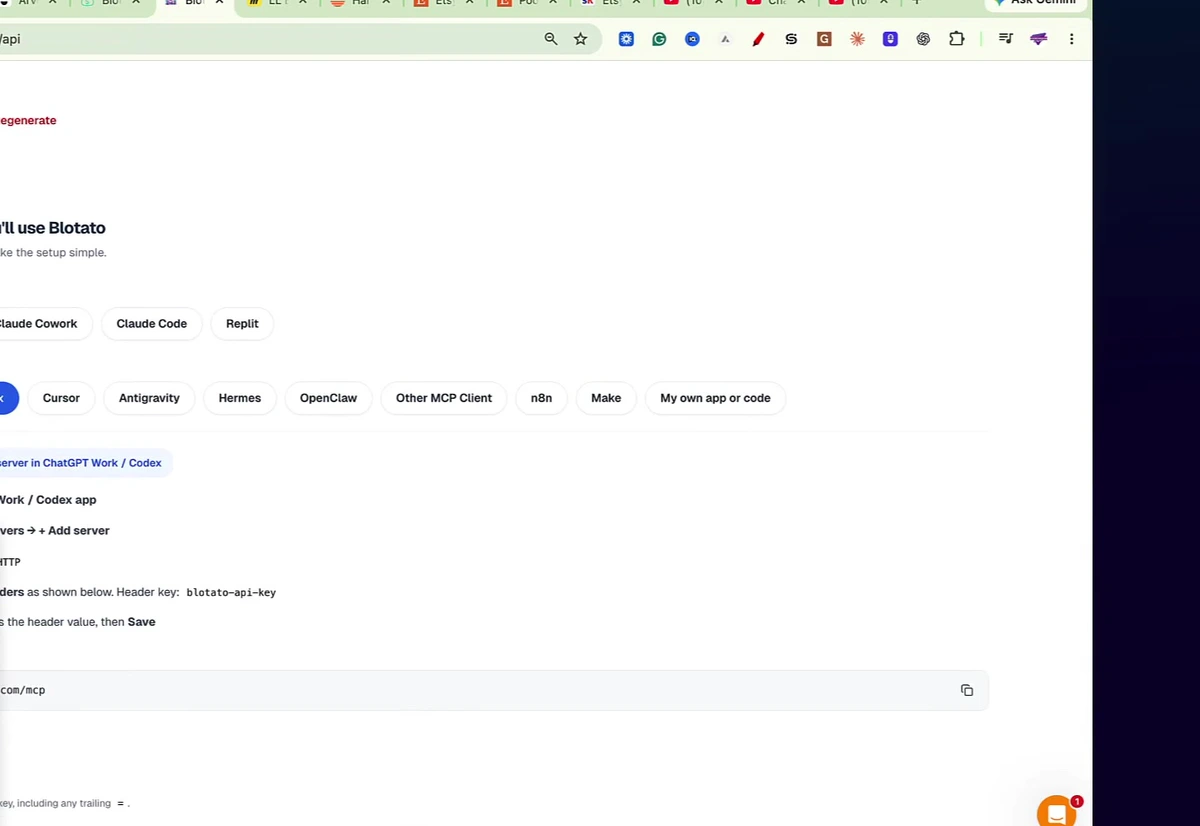Click the 'com/mcp' code text

(x=23, y=690)
